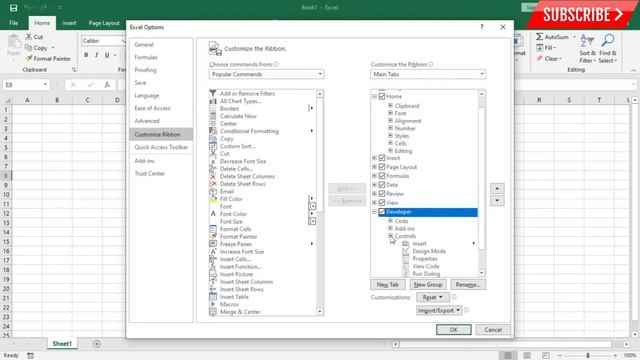Open the Reset customizations dropdown

433,297
